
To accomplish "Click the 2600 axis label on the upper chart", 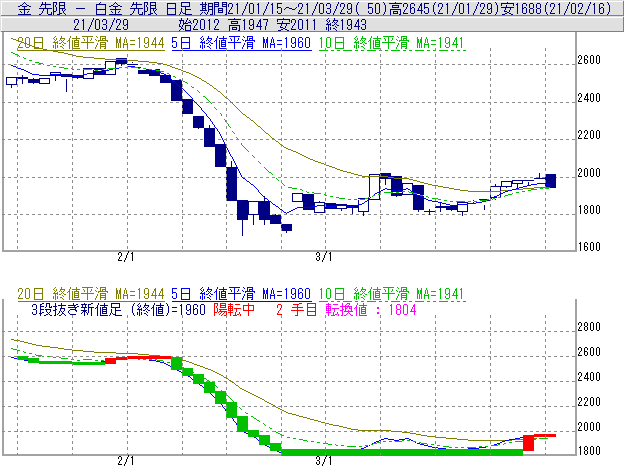I will [589, 60].
